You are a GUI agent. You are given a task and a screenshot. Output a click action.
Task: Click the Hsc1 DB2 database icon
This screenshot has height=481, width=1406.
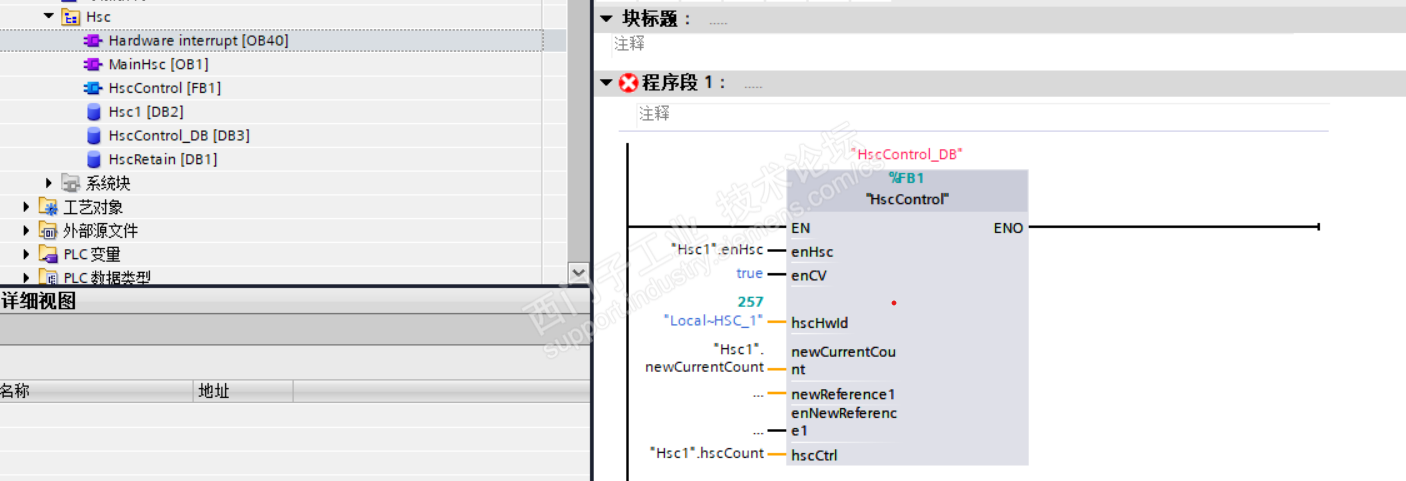93,112
